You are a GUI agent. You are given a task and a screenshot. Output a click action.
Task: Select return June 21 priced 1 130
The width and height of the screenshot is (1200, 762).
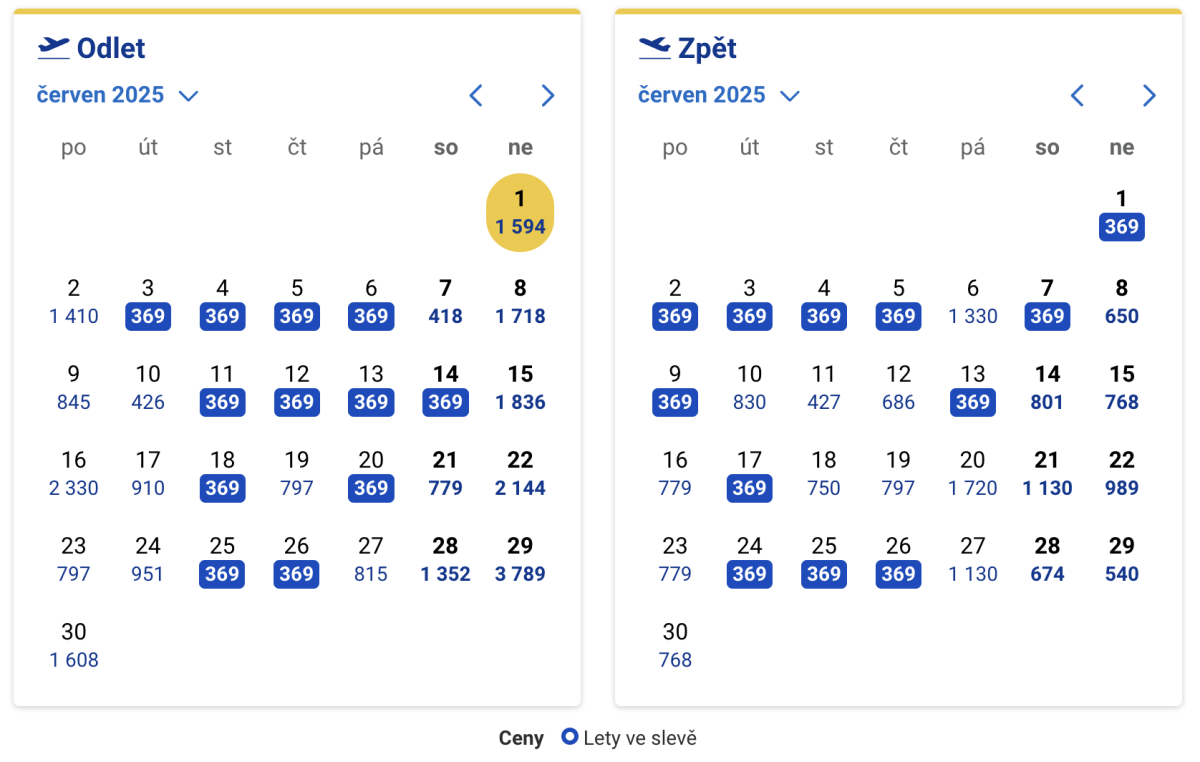[1047, 474]
